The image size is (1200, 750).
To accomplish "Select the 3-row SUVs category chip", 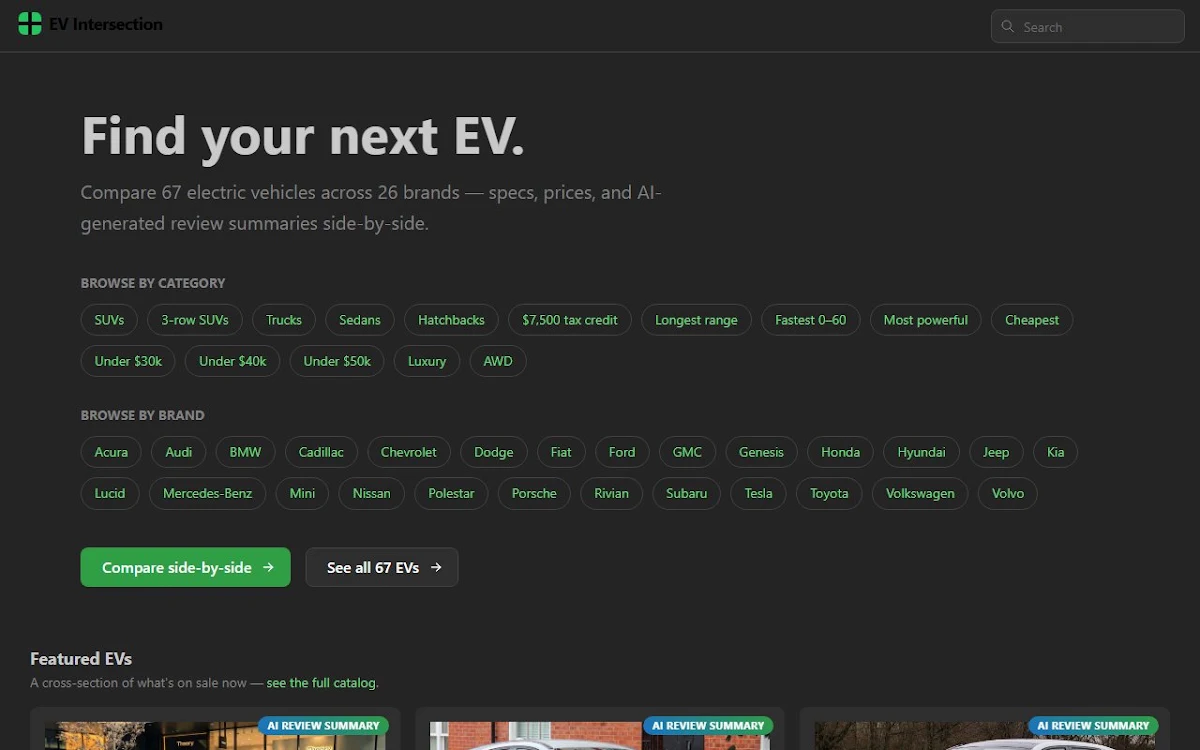I will point(195,320).
